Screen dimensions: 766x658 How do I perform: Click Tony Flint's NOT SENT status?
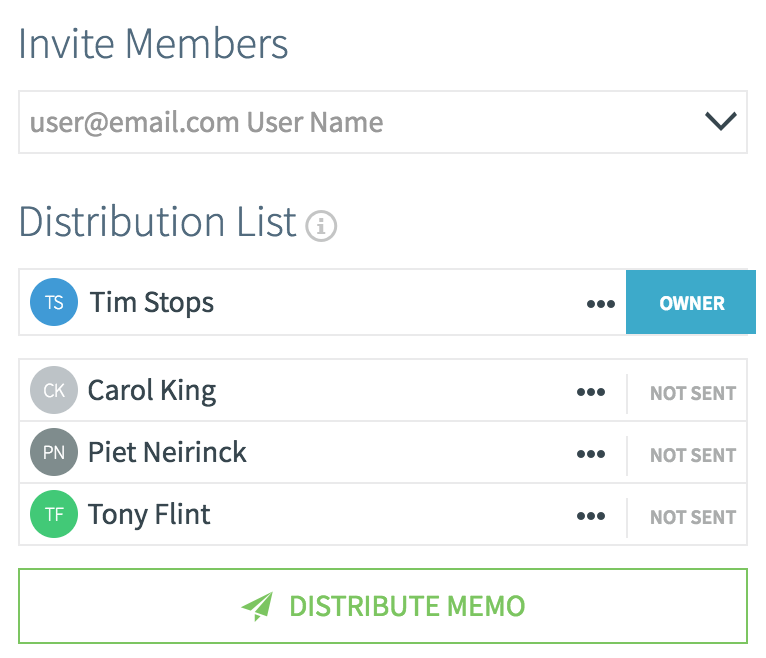tap(693, 517)
